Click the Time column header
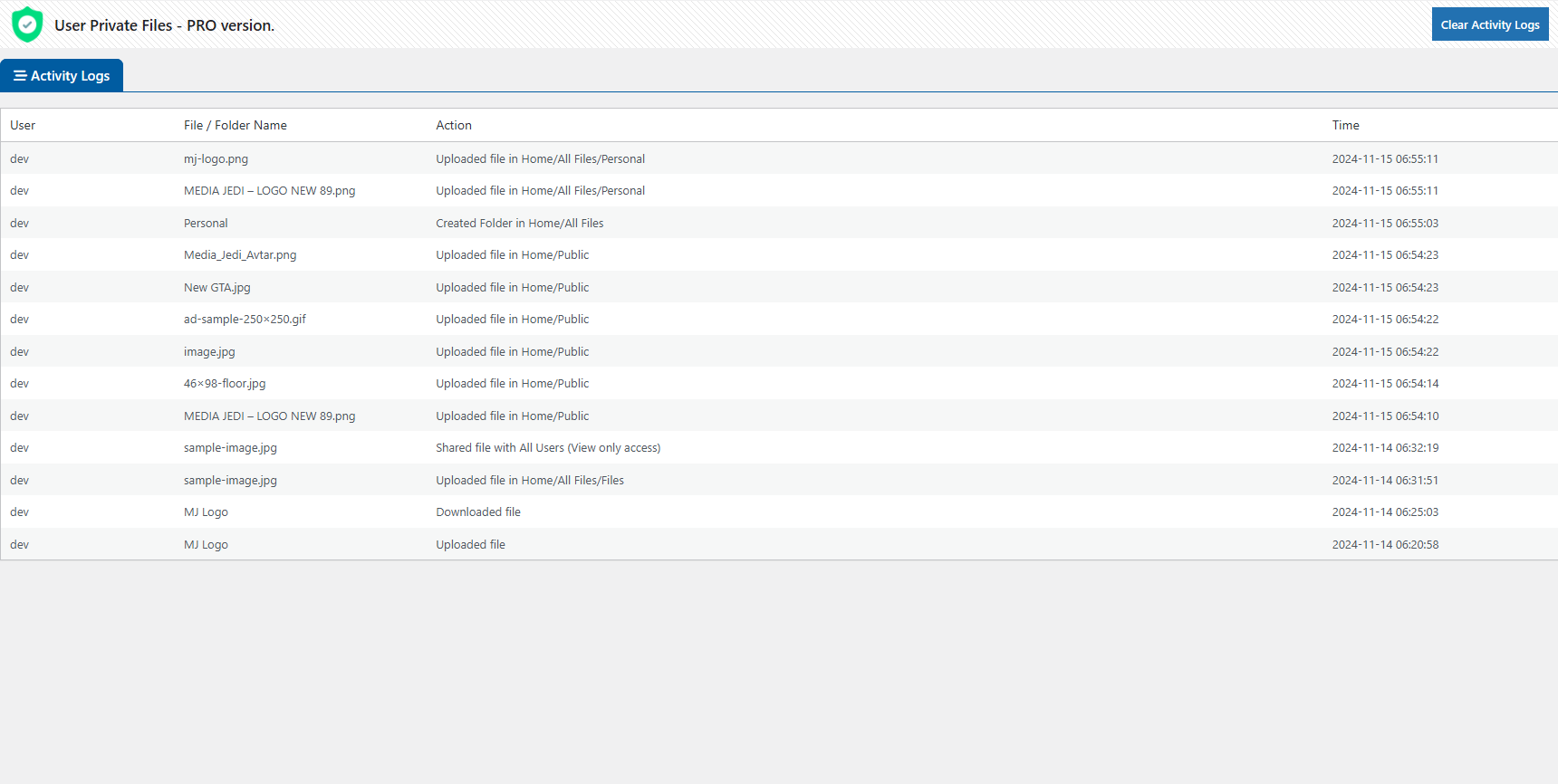 [x=1345, y=126]
